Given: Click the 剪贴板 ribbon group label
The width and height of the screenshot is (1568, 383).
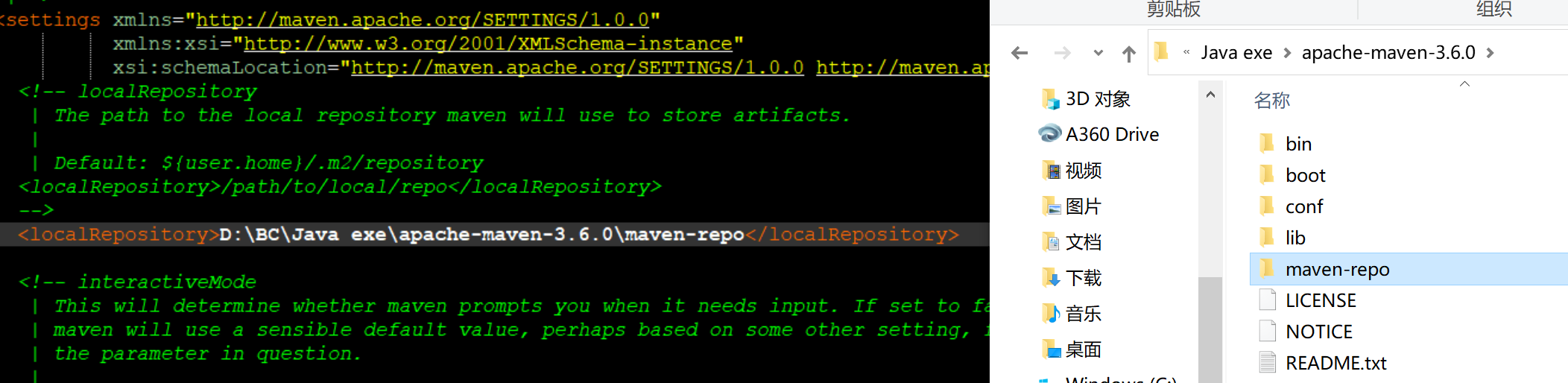Looking at the screenshot, I should tap(1174, 9).
